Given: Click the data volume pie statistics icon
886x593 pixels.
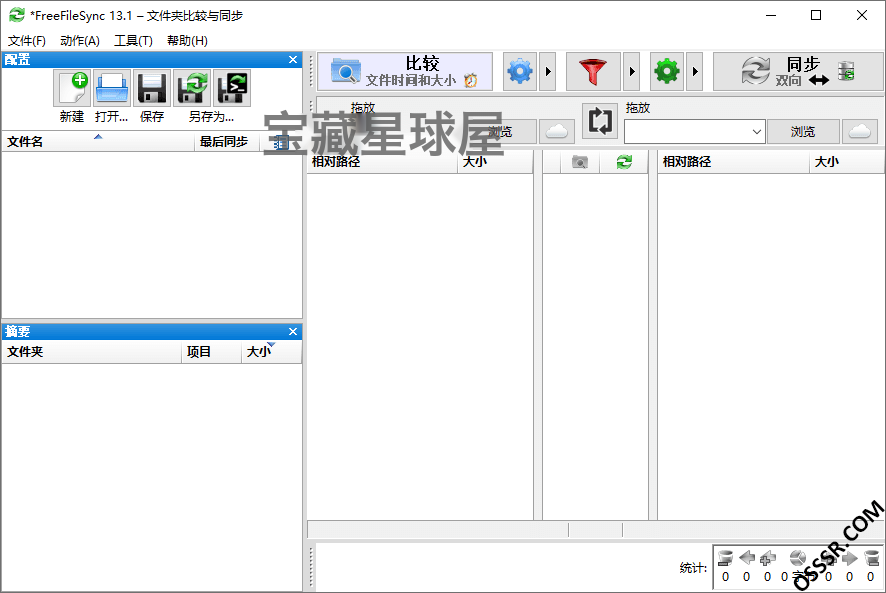Looking at the screenshot, I should pos(798,558).
